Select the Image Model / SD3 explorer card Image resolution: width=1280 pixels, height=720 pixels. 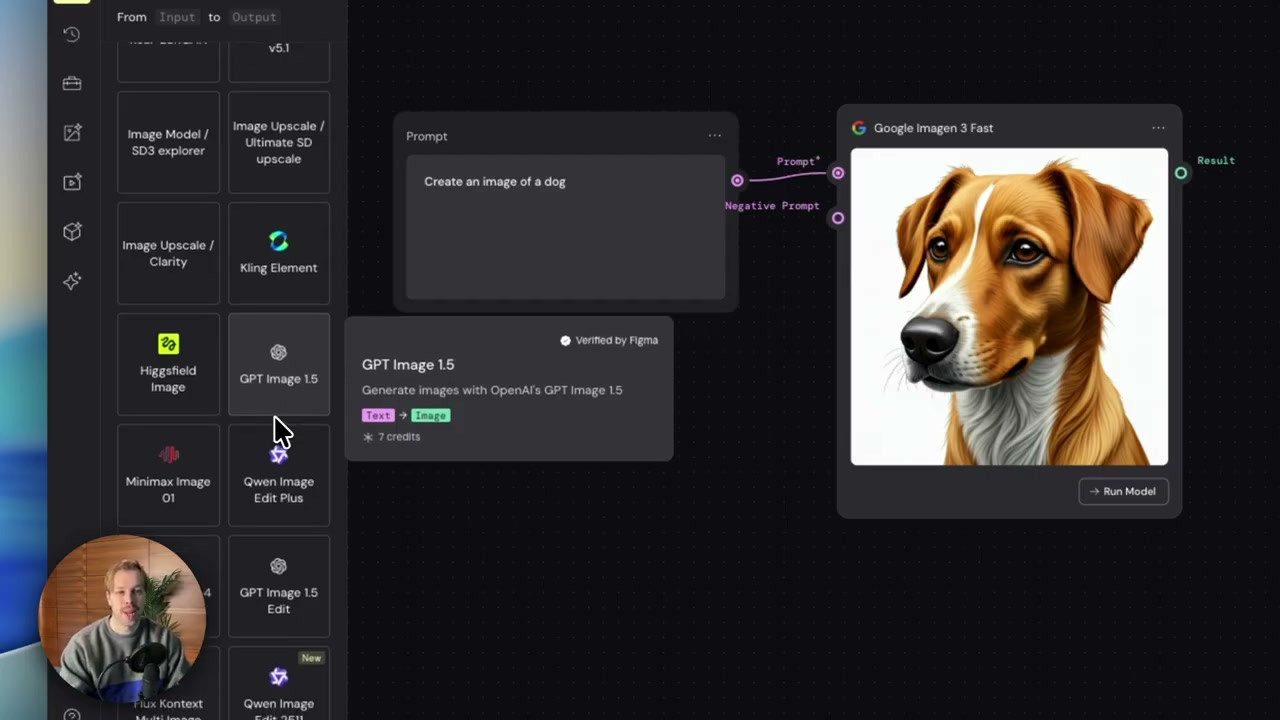point(168,142)
